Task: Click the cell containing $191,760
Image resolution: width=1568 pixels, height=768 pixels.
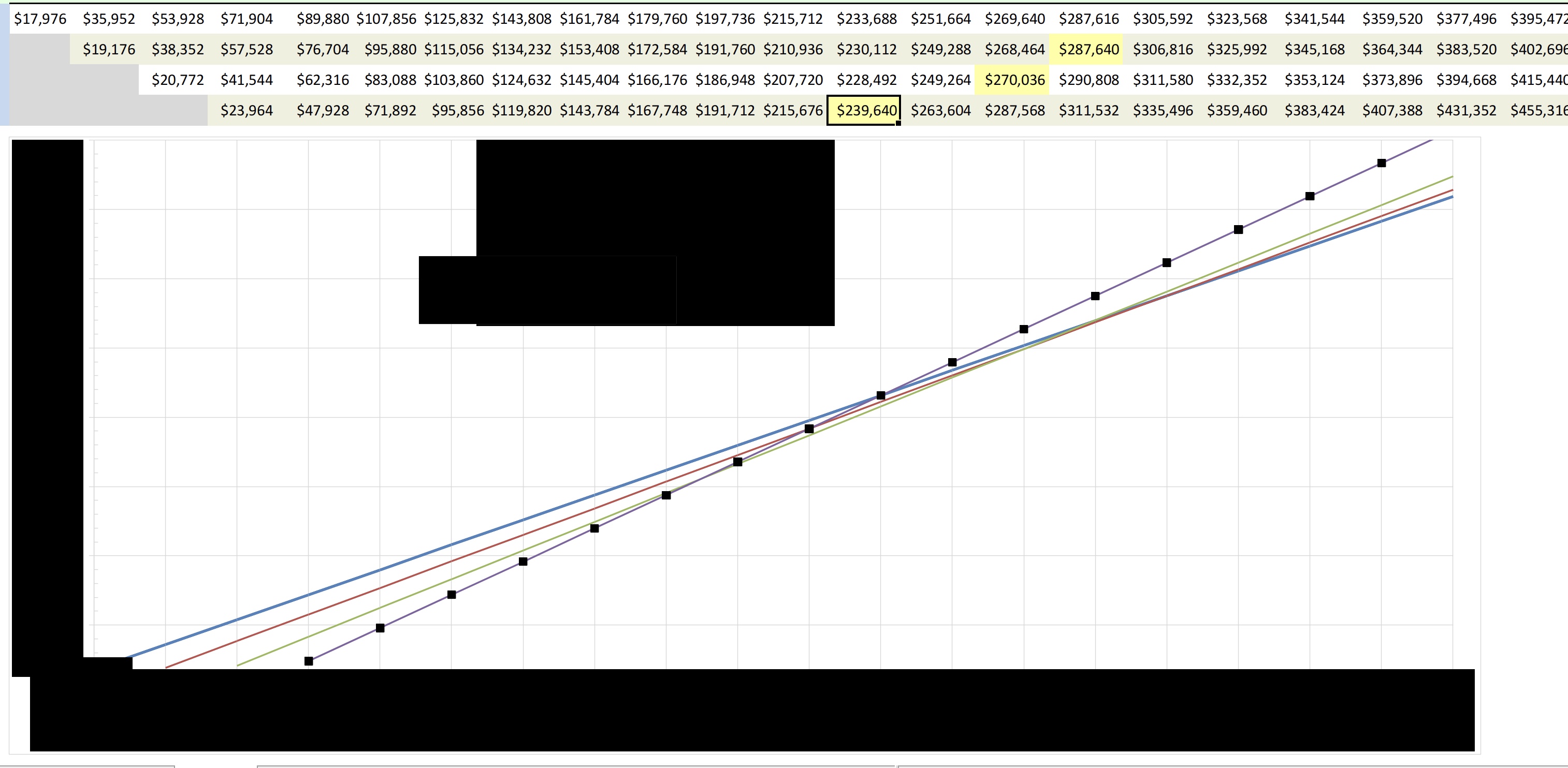Action: pyautogui.click(x=724, y=49)
